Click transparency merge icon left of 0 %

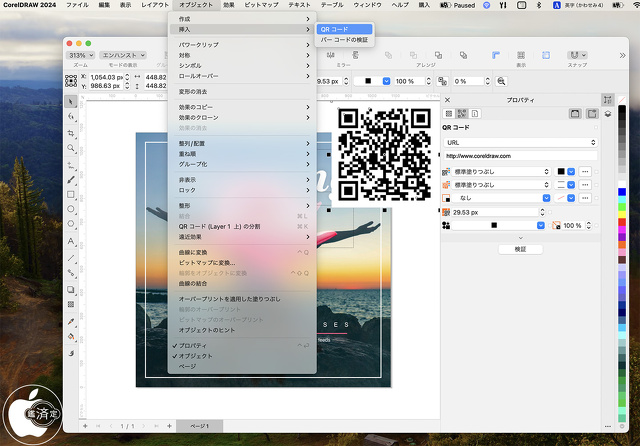[x=442, y=81]
